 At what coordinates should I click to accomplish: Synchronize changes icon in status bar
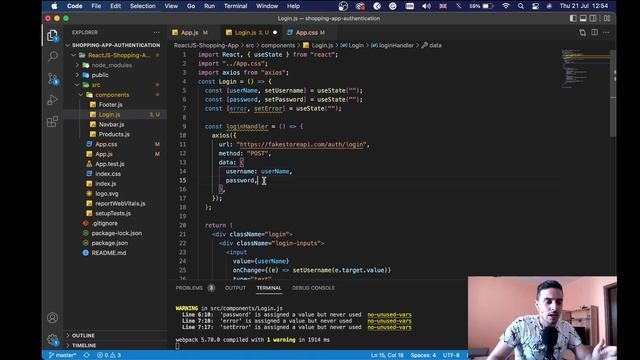point(87,355)
